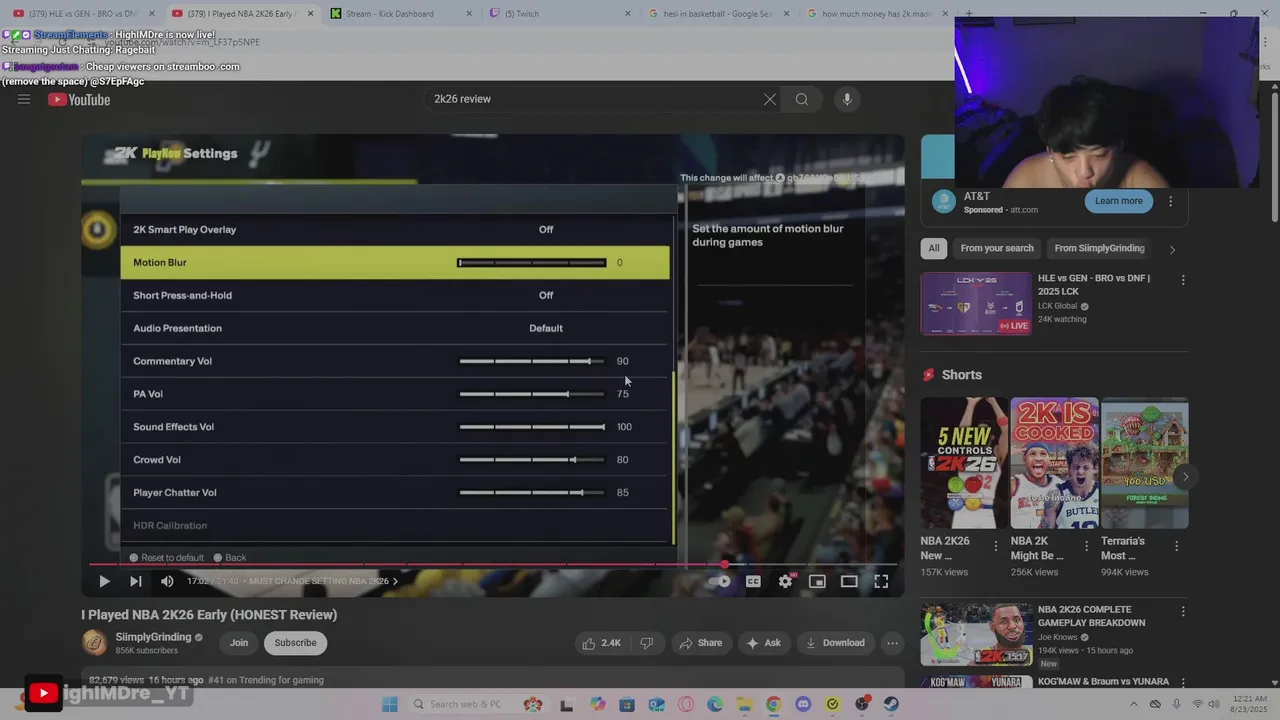Open Terraria's Most short thumbnail
Viewport: 1280px width, 720px height.
[x=1145, y=463]
